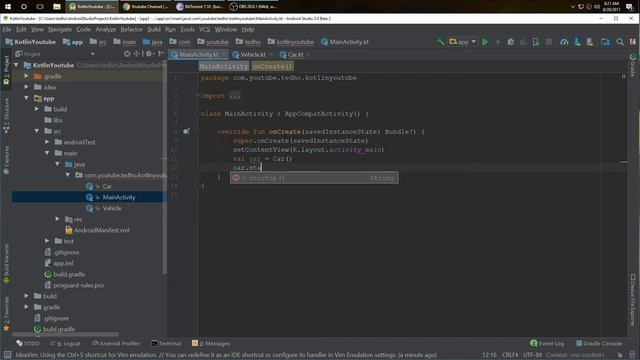The width and height of the screenshot is (640, 360).
Task: Click Collapse All icon in Project panel
Action: pyautogui.click(x=136, y=54)
